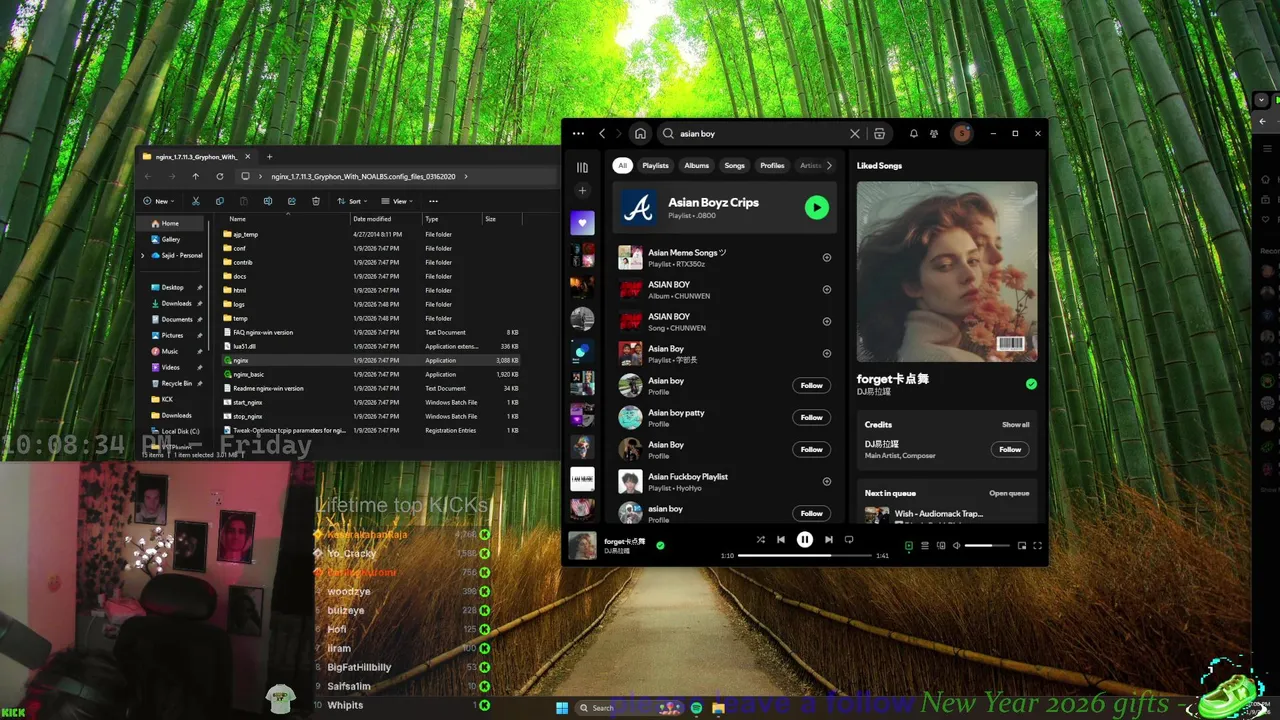Toggle Now Playing view button
Screen dimensions: 1280x720
click(x=909, y=546)
